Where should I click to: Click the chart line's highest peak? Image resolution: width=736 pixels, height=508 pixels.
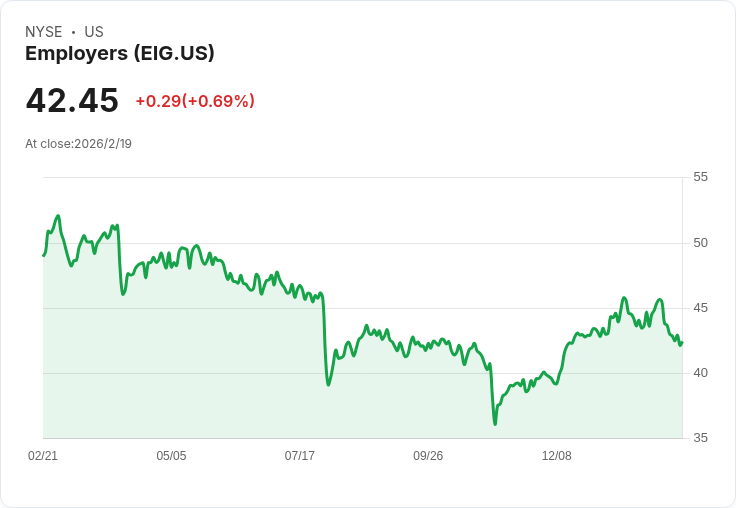[x=58, y=216]
